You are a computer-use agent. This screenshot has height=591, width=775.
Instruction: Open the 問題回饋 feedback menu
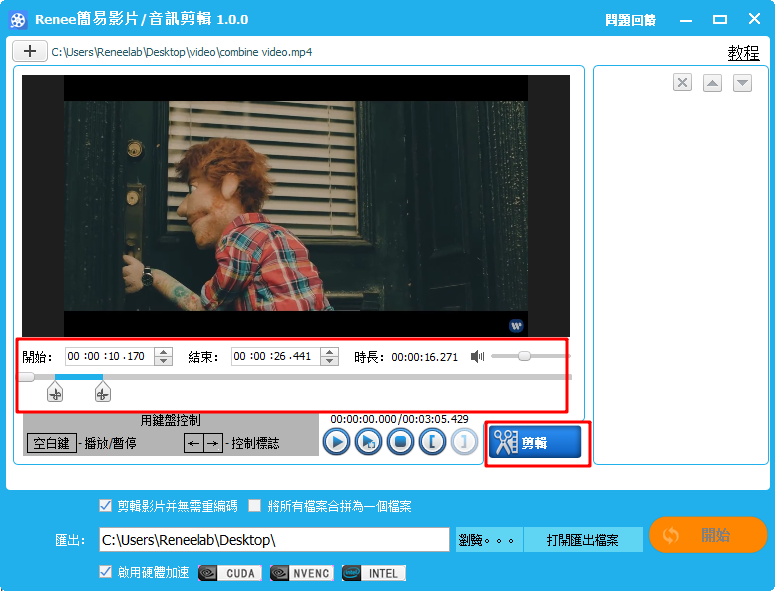[632, 20]
